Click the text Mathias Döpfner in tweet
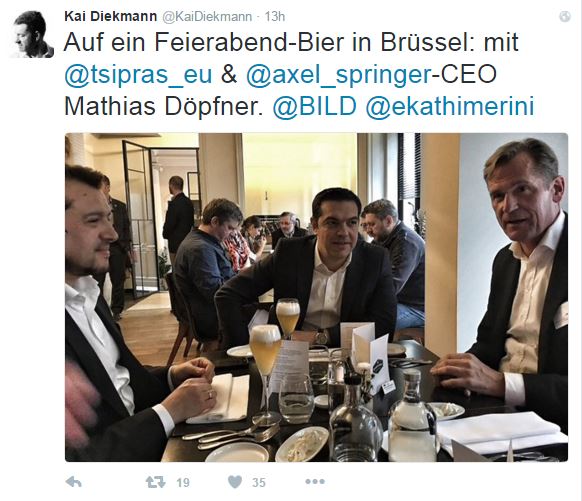The height and width of the screenshot is (501, 582). (x=164, y=106)
